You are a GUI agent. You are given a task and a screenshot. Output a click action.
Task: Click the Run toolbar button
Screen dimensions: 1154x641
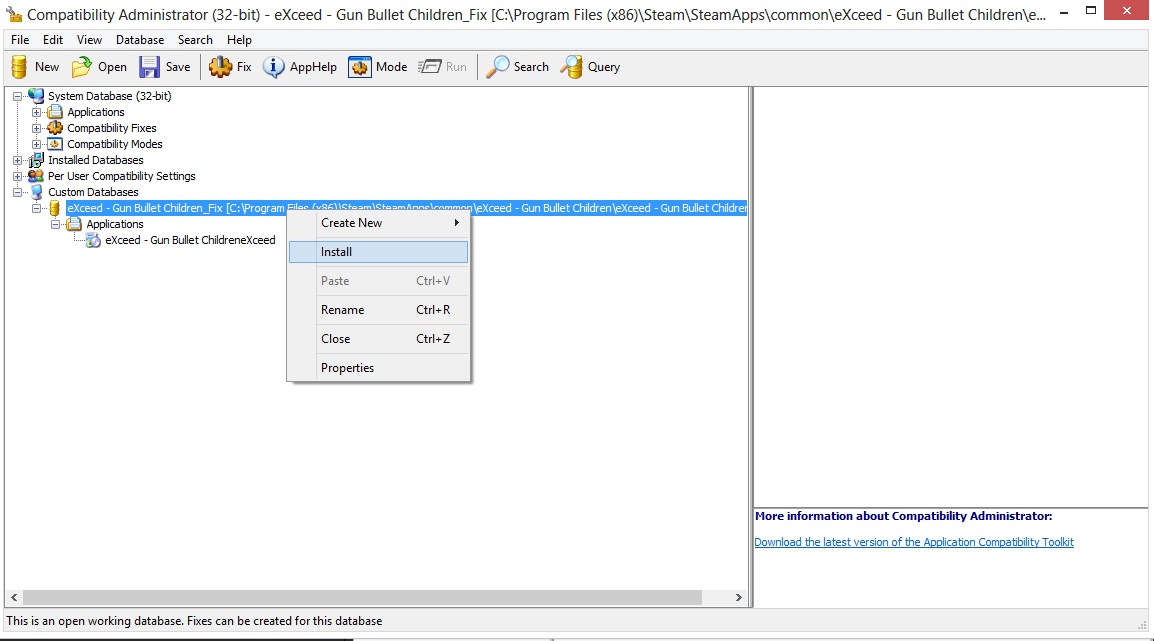[x=442, y=67]
